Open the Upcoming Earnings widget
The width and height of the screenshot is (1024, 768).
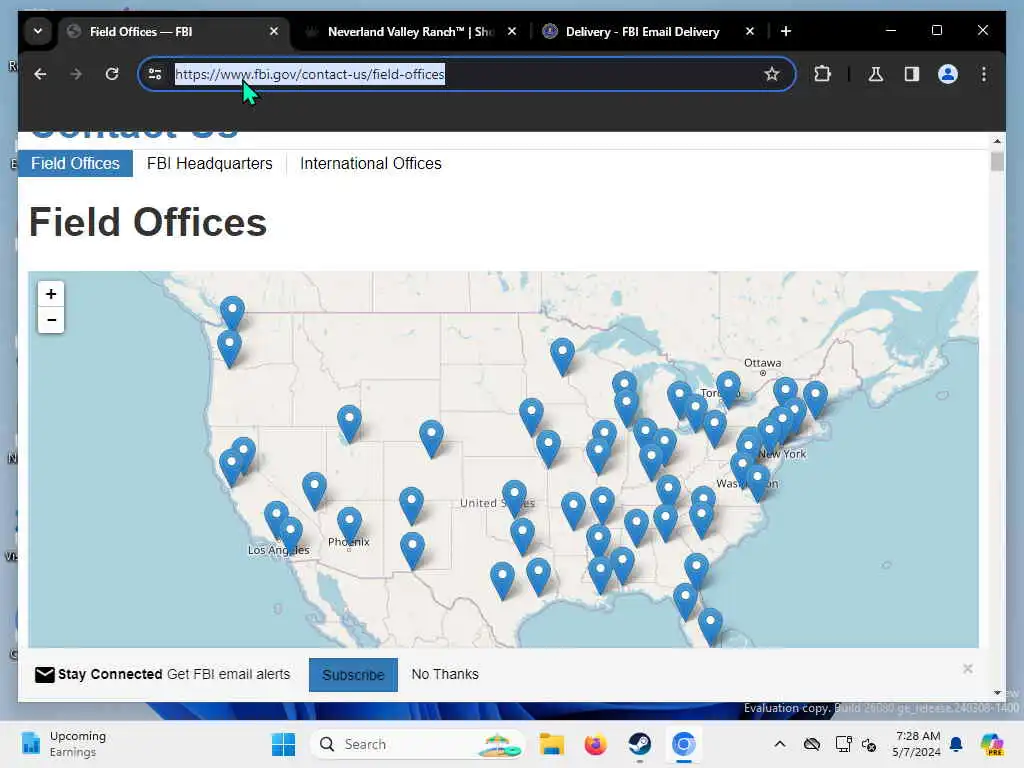64,744
